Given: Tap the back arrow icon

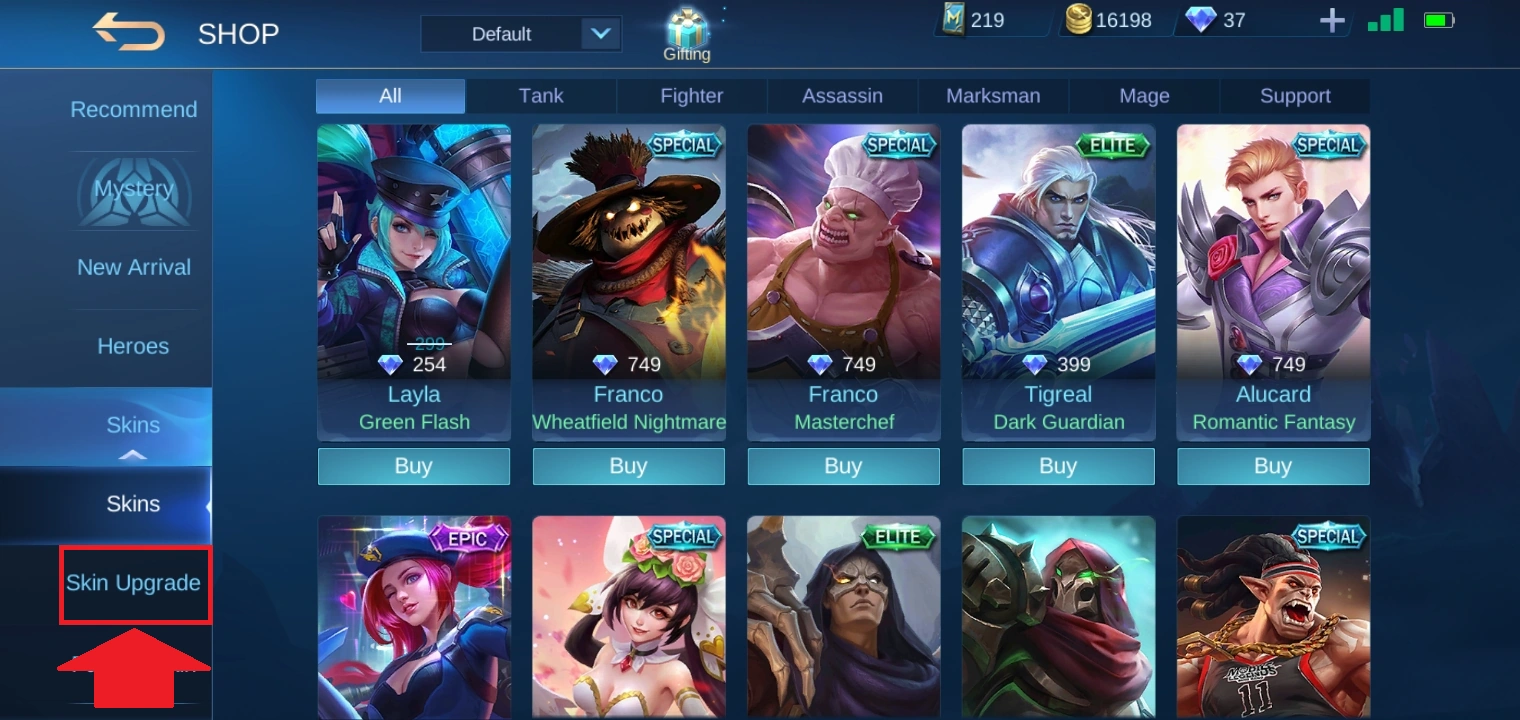Looking at the screenshot, I should click(129, 32).
